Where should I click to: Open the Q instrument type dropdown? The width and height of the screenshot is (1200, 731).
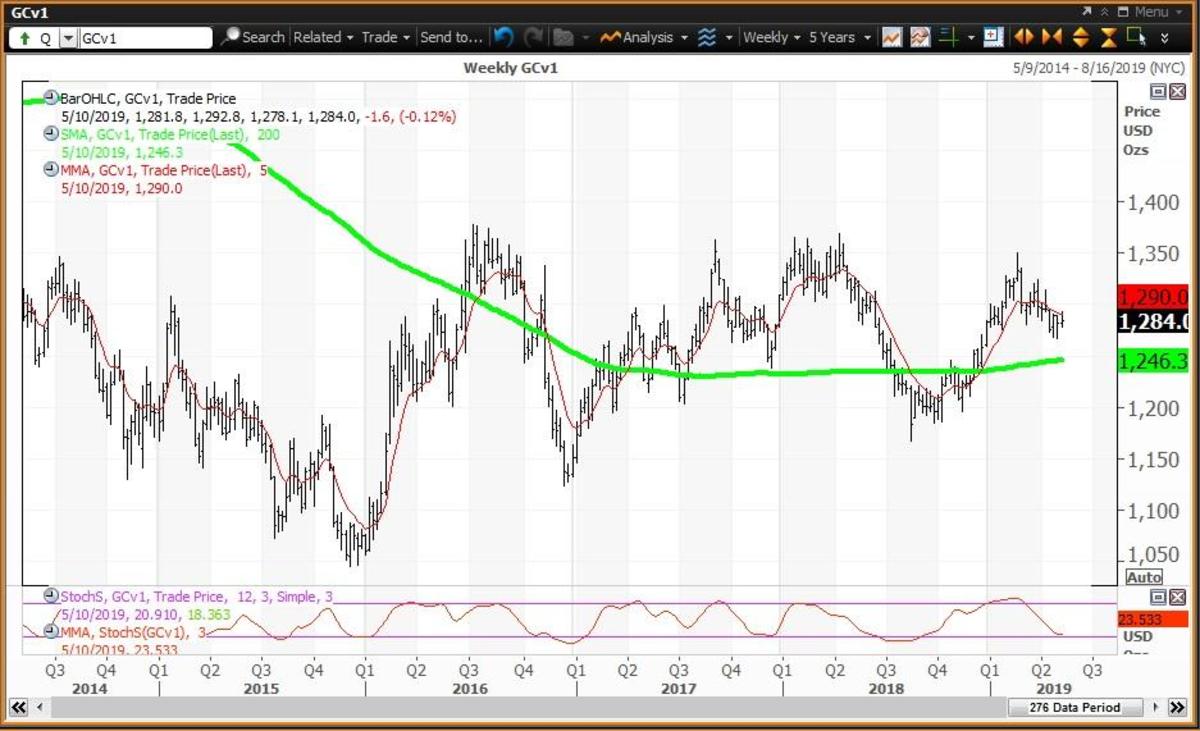(x=67, y=38)
